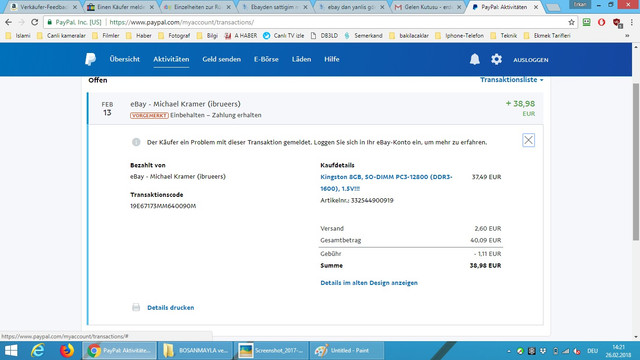Click the DEU language indicator
The height and width of the screenshot is (360, 640).
pos(592,351)
